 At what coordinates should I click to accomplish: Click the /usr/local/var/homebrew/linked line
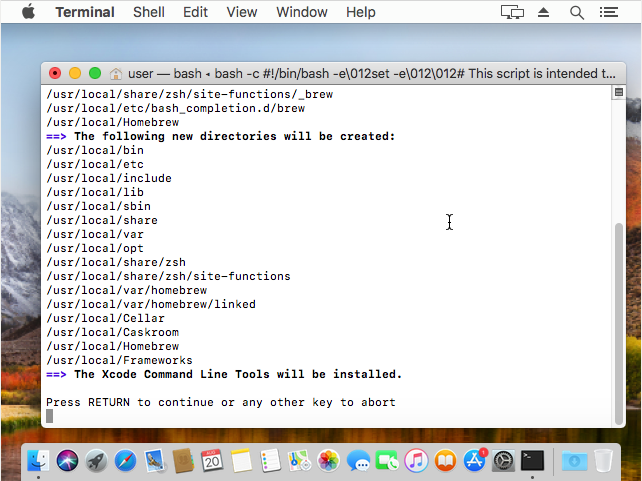pyautogui.click(x=151, y=304)
